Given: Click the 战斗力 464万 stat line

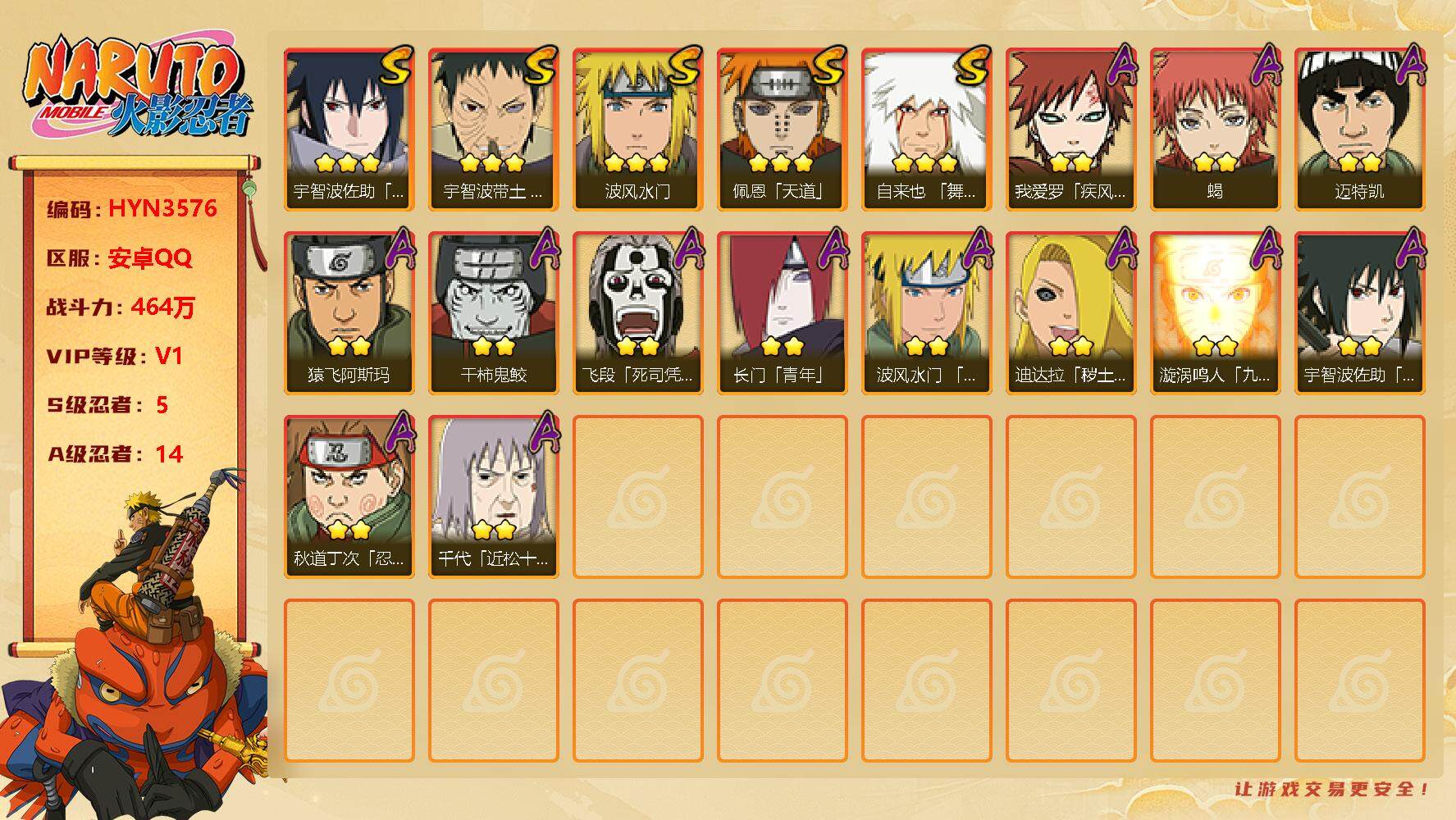Looking at the screenshot, I should point(121,307).
